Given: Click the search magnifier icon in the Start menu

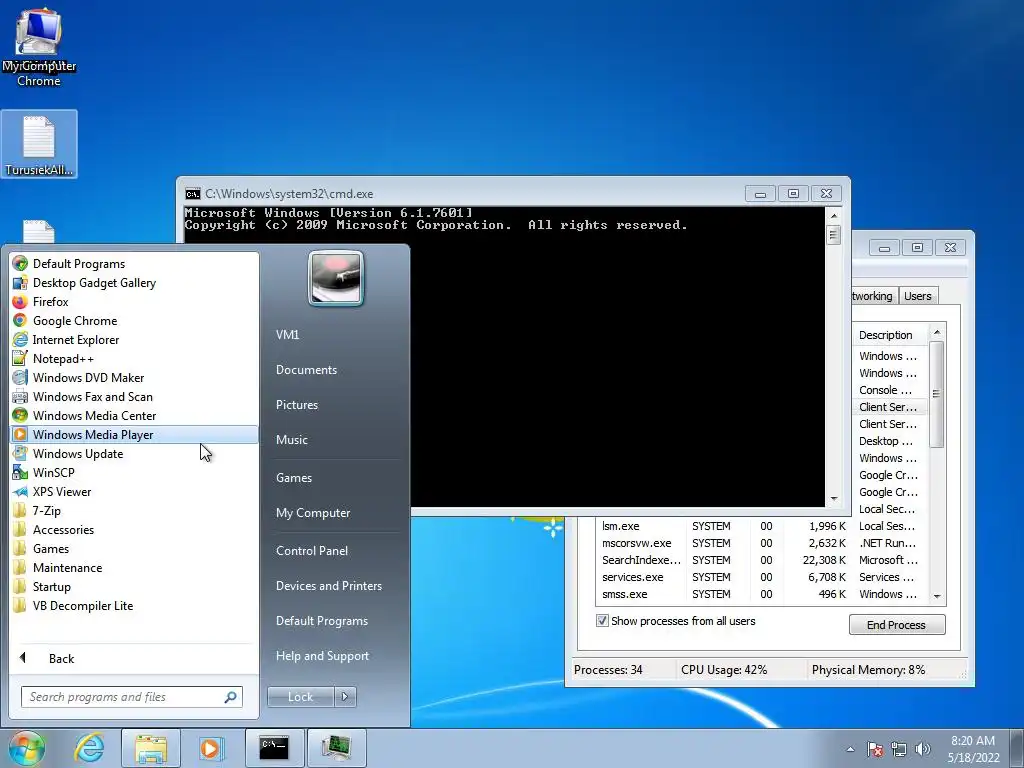Looking at the screenshot, I should (230, 697).
